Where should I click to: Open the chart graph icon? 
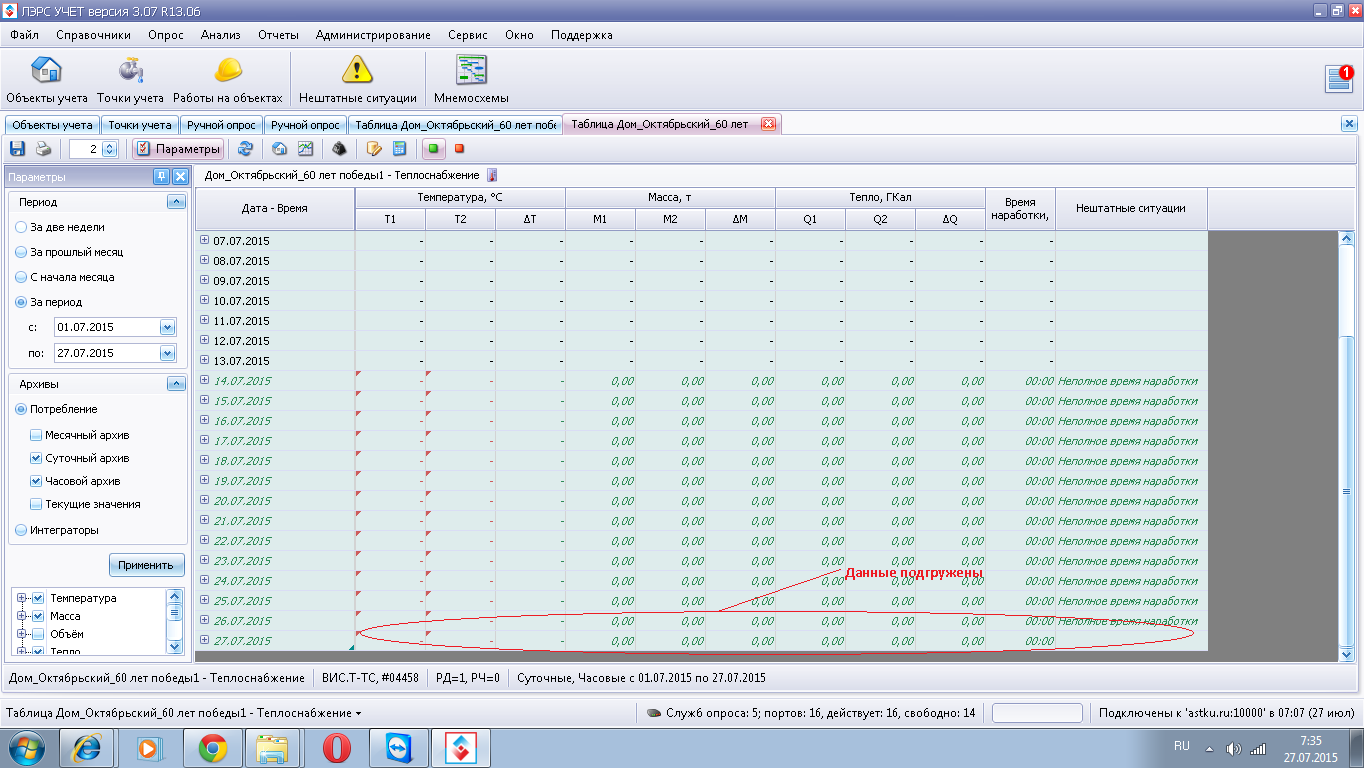(306, 149)
